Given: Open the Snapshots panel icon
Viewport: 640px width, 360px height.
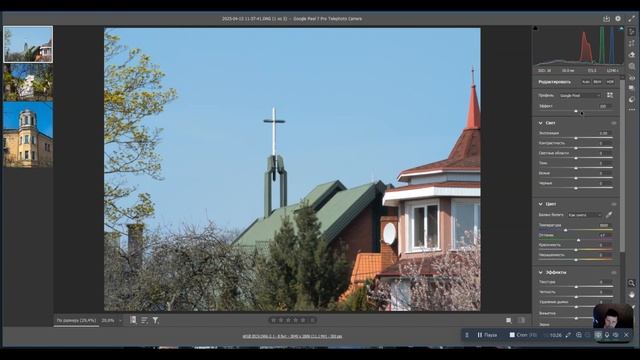Looking at the screenshot, I should click(x=632, y=88).
